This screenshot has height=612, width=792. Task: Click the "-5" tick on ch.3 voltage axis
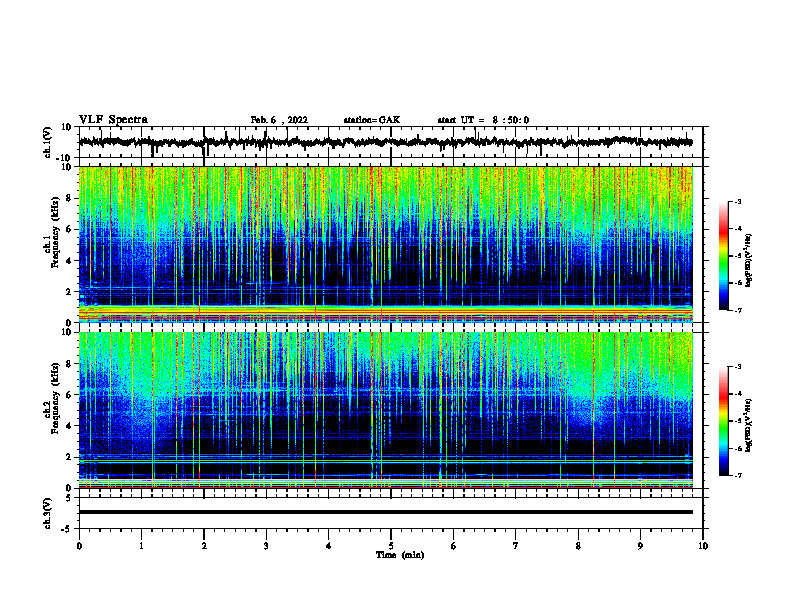(x=67, y=529)
